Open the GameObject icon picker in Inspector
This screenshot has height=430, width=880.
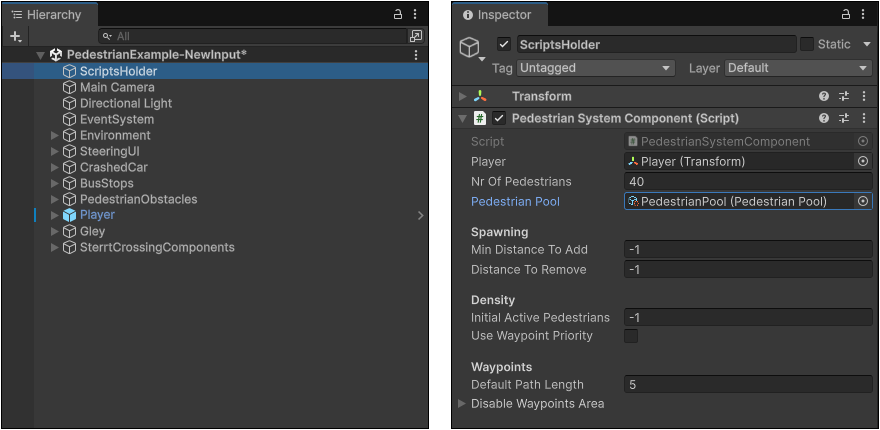click(471, 48)
